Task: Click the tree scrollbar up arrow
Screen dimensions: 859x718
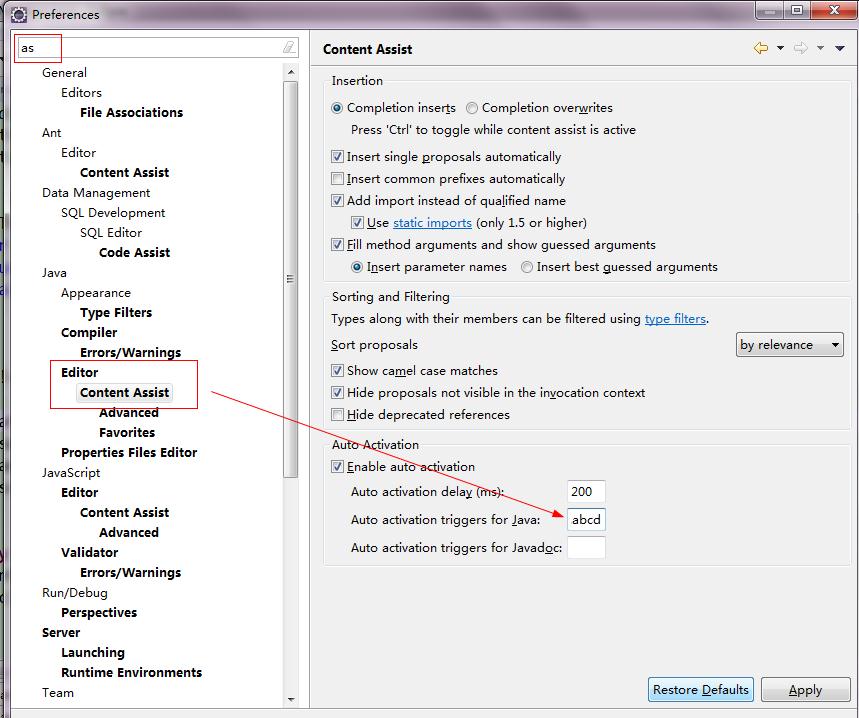Action: click(x=291, y=72)
